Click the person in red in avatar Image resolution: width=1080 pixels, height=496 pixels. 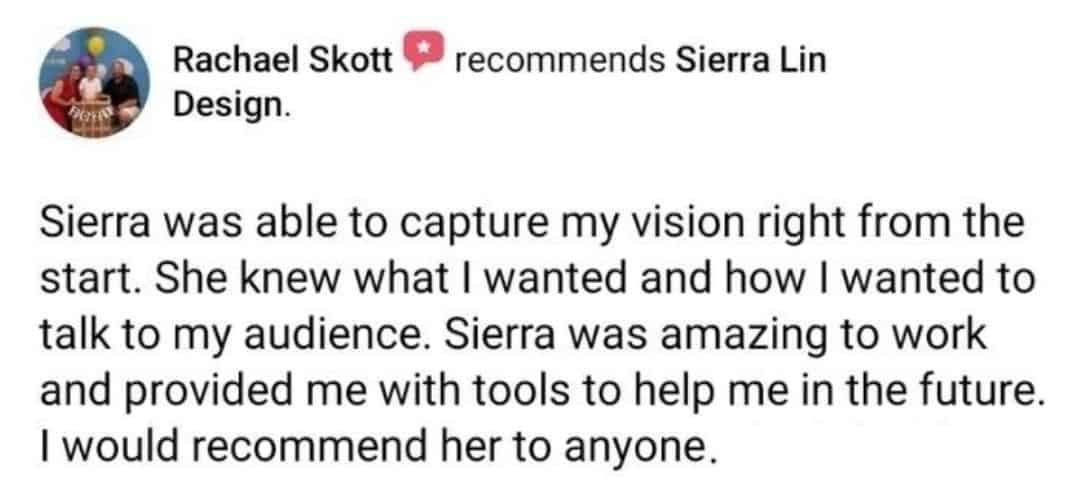[x=63, y=94]
